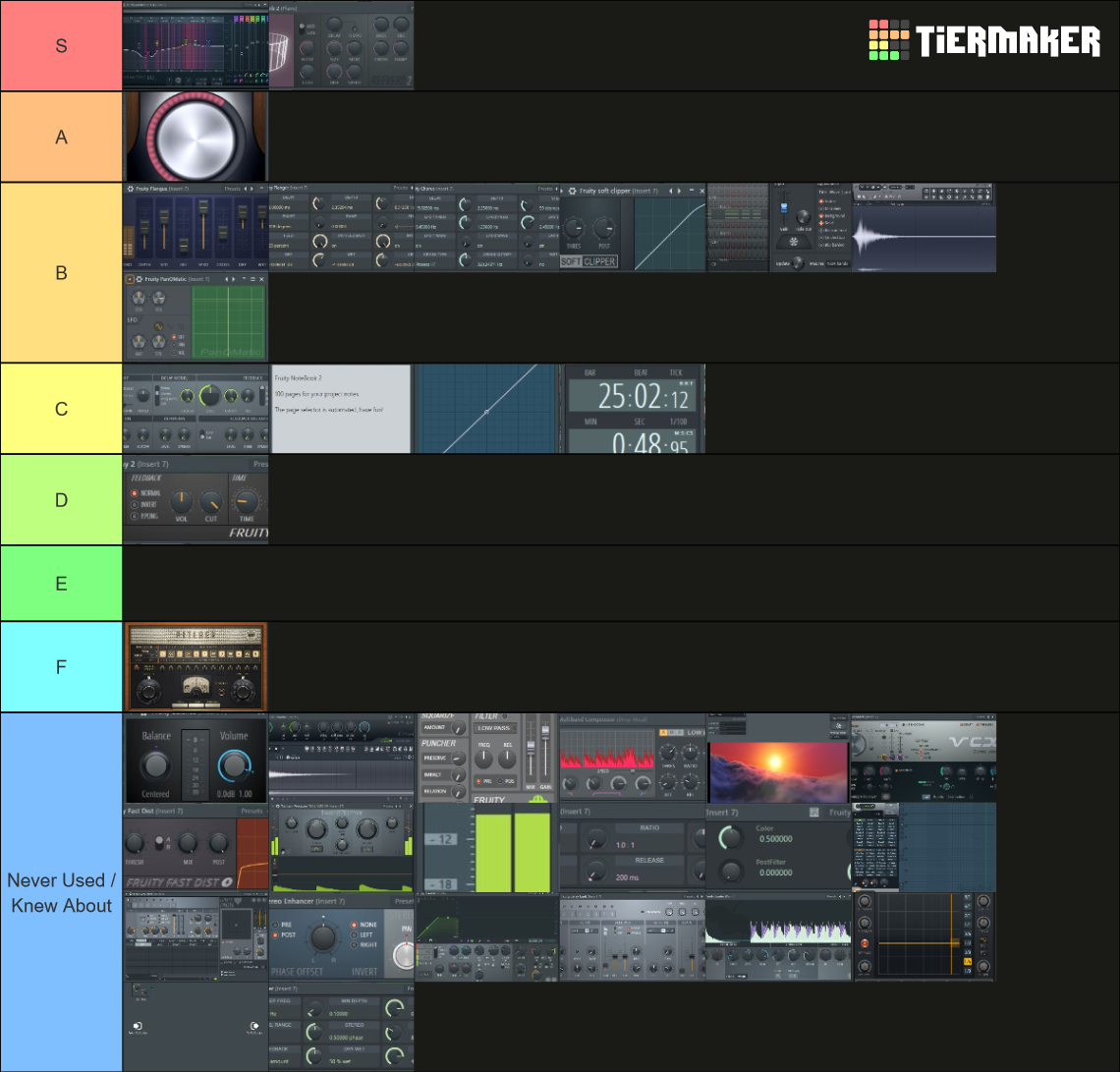Click the Fruity Fast Dist circular logo badge

coord(227,882)
